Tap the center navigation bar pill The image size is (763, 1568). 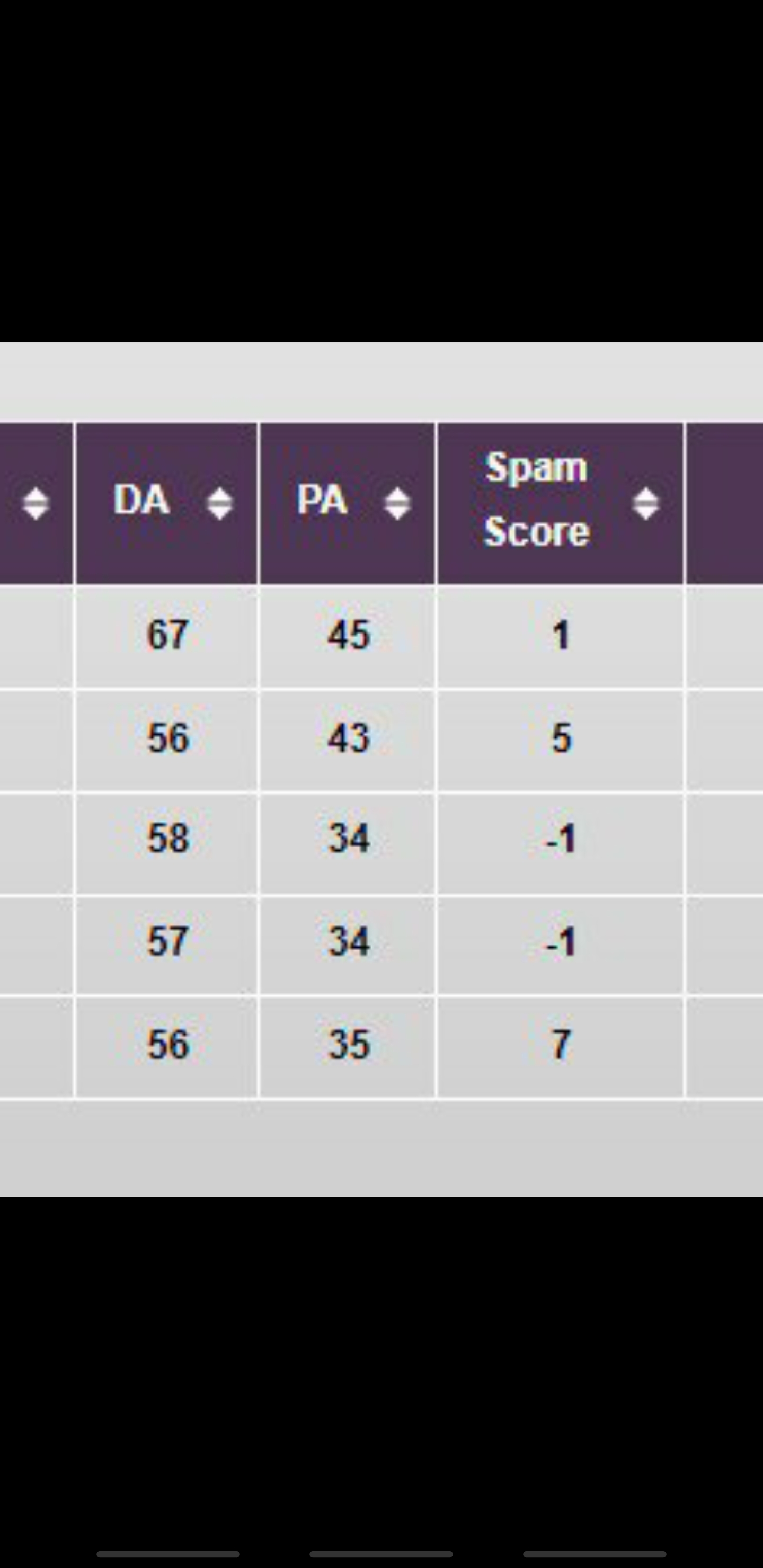click(381, 1554)
